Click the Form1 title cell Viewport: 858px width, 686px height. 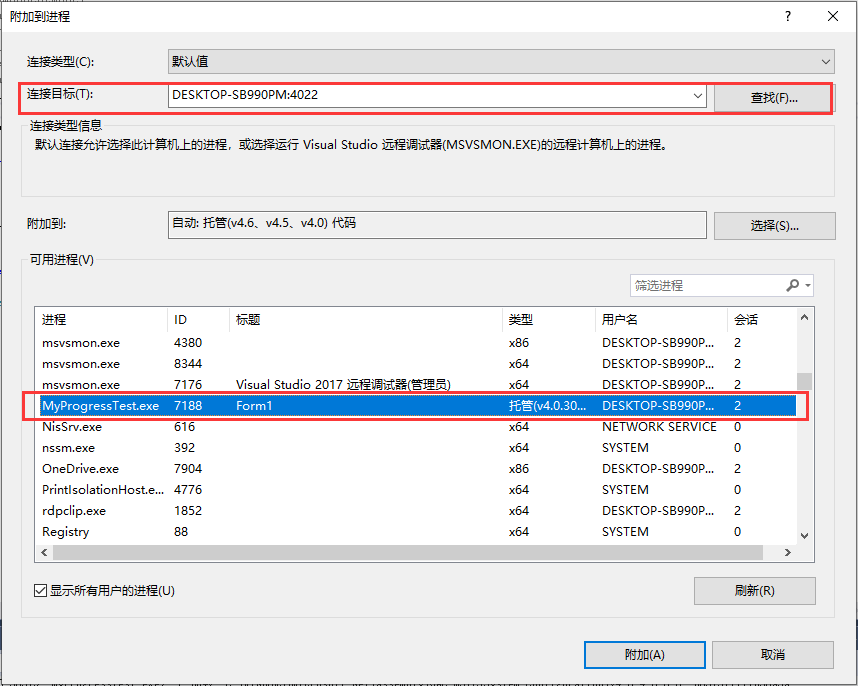click(254, 406)
